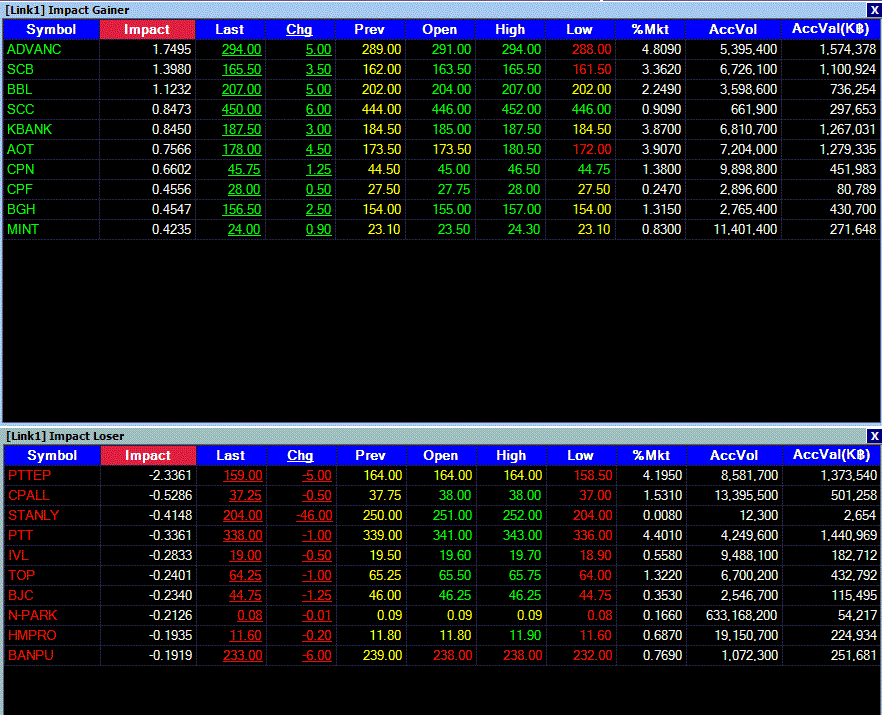
Task: Open STANLY change -46.00 link
Action: pyautogui.click(x=314, y=516)
